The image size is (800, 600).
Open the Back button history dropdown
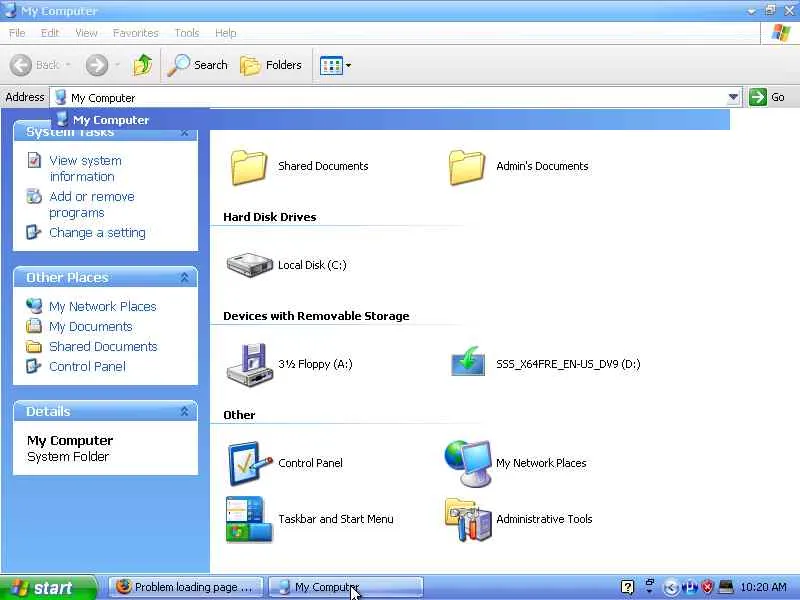pos(68,65)
